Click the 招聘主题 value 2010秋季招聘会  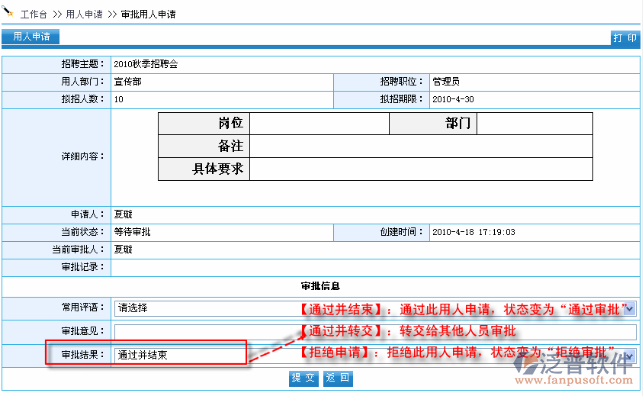pos(146,64)
